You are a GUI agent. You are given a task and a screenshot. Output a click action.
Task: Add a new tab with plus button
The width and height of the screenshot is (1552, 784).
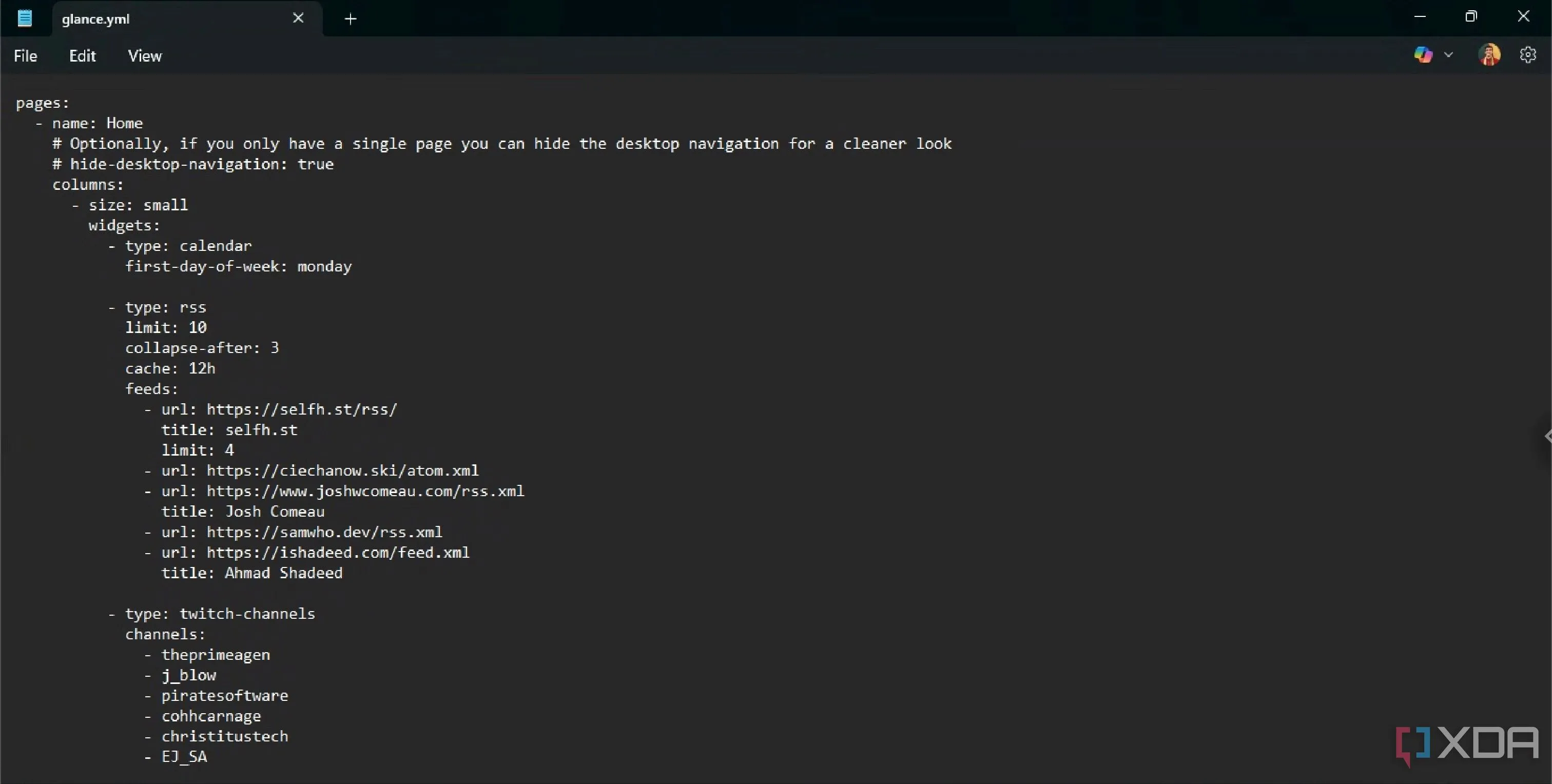coord(351,19)
